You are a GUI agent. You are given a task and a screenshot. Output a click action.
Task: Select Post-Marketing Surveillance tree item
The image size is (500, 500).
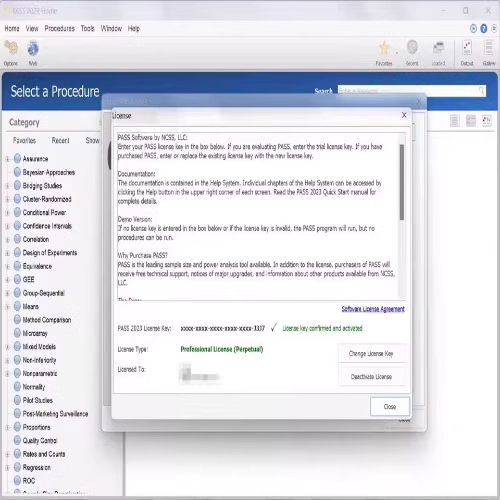click(x=55, y=414)
